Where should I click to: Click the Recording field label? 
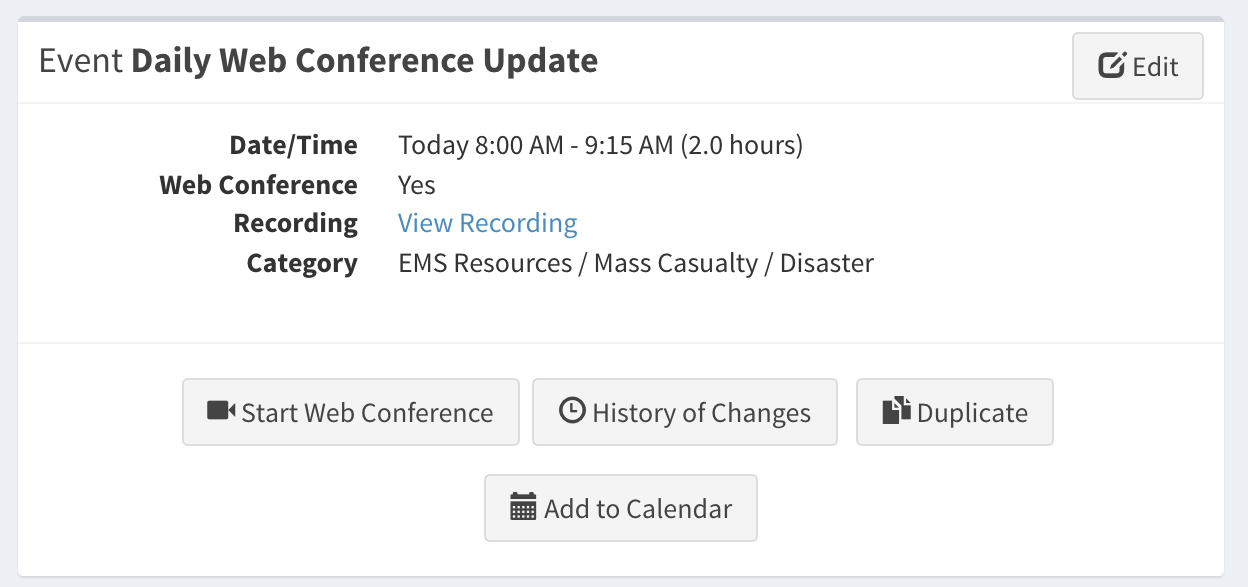tap(296, 223)
